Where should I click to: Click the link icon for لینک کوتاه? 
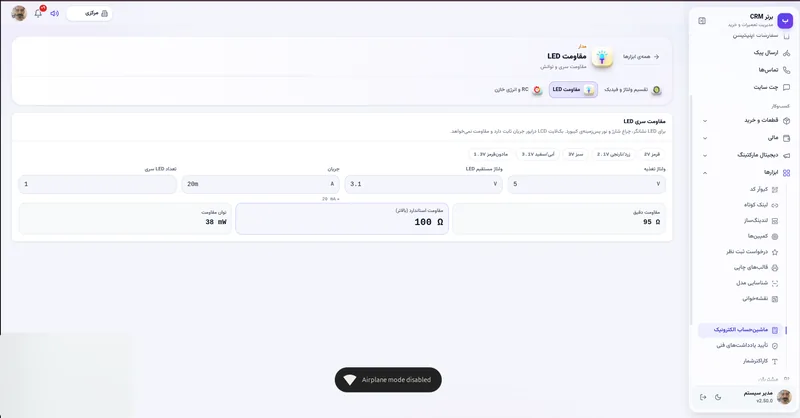tap(775, 205)
